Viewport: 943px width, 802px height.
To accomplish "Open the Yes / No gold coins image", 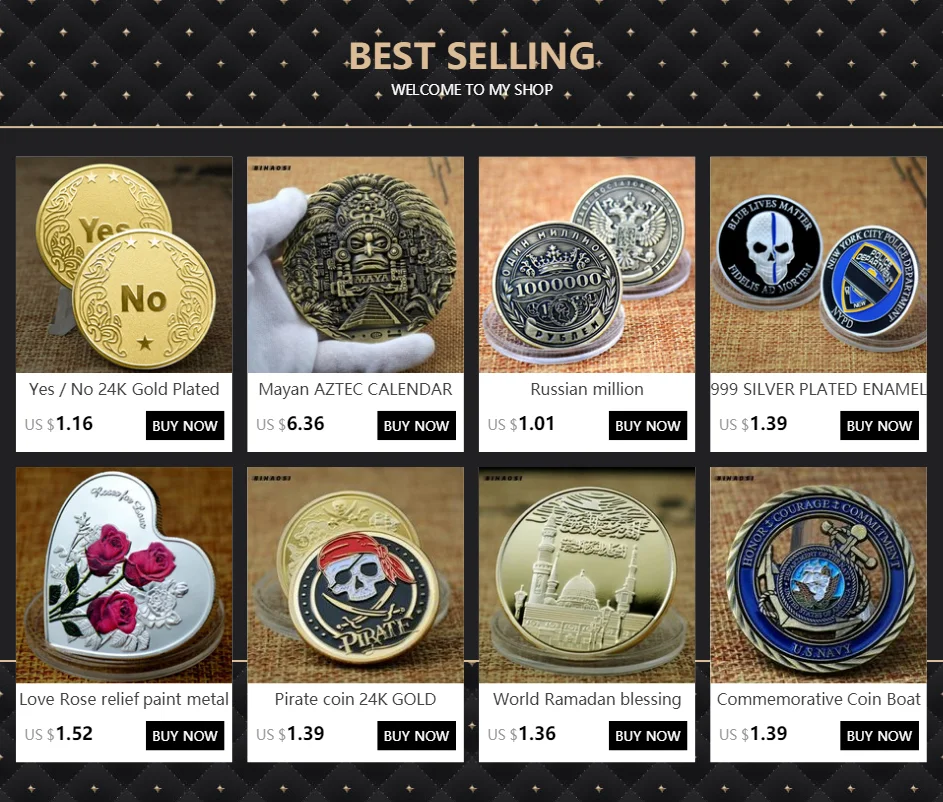I will (x=124, y=265).
